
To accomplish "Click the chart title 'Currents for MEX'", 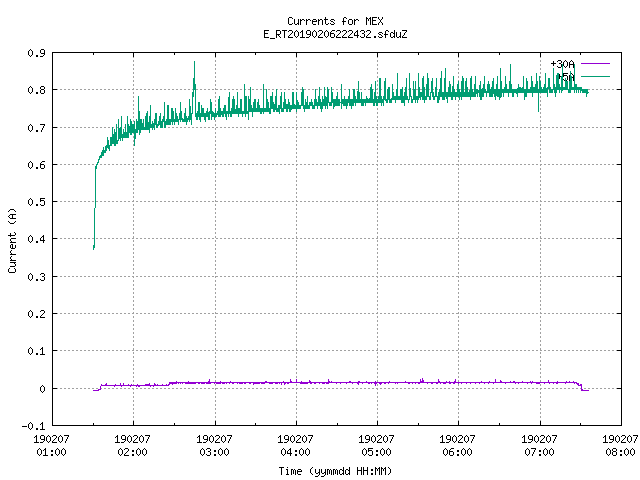I will click(x=335, y=21).
